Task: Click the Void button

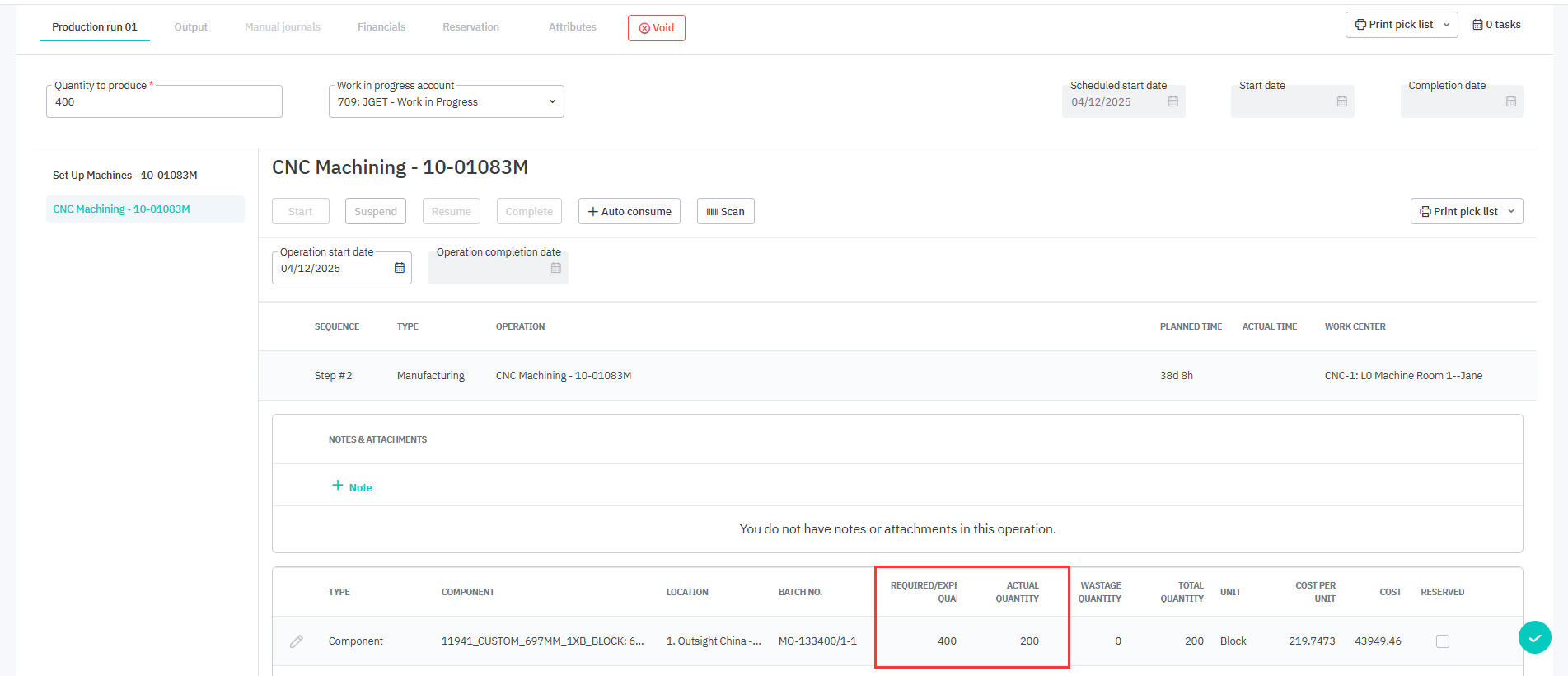Action: [656, 28]
